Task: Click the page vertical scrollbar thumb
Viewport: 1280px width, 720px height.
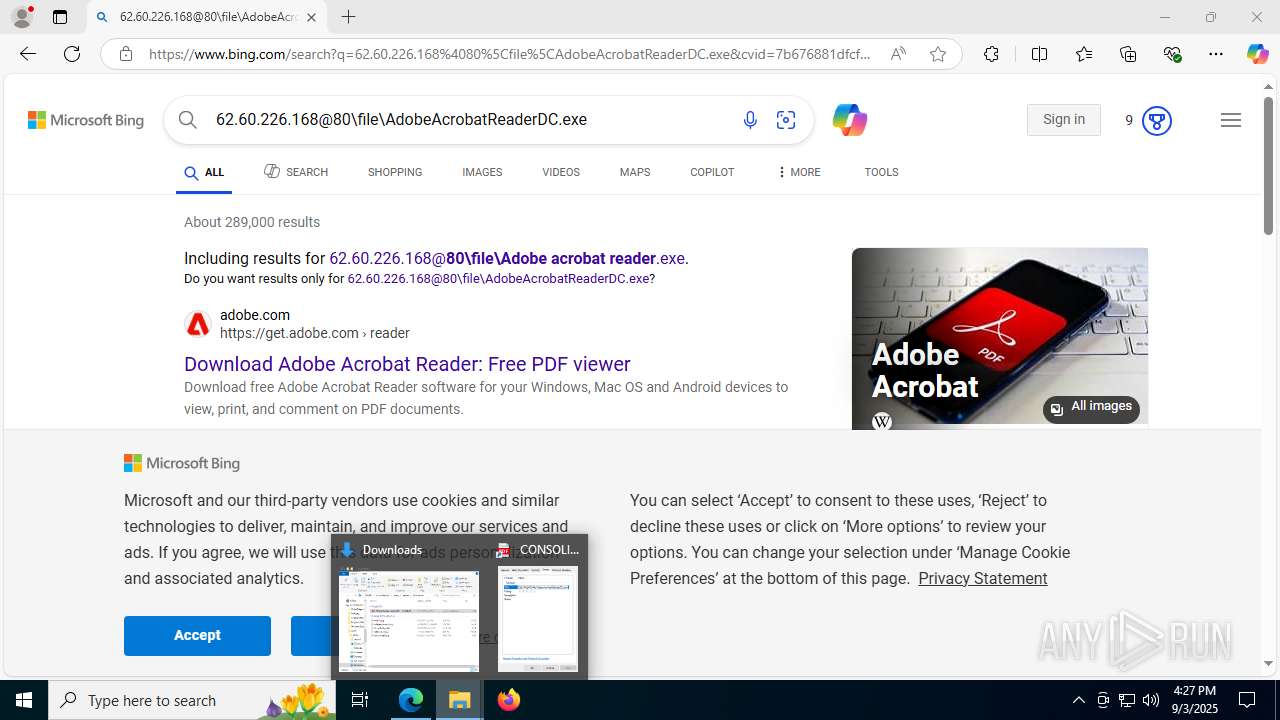Action: pos(1268,167)
